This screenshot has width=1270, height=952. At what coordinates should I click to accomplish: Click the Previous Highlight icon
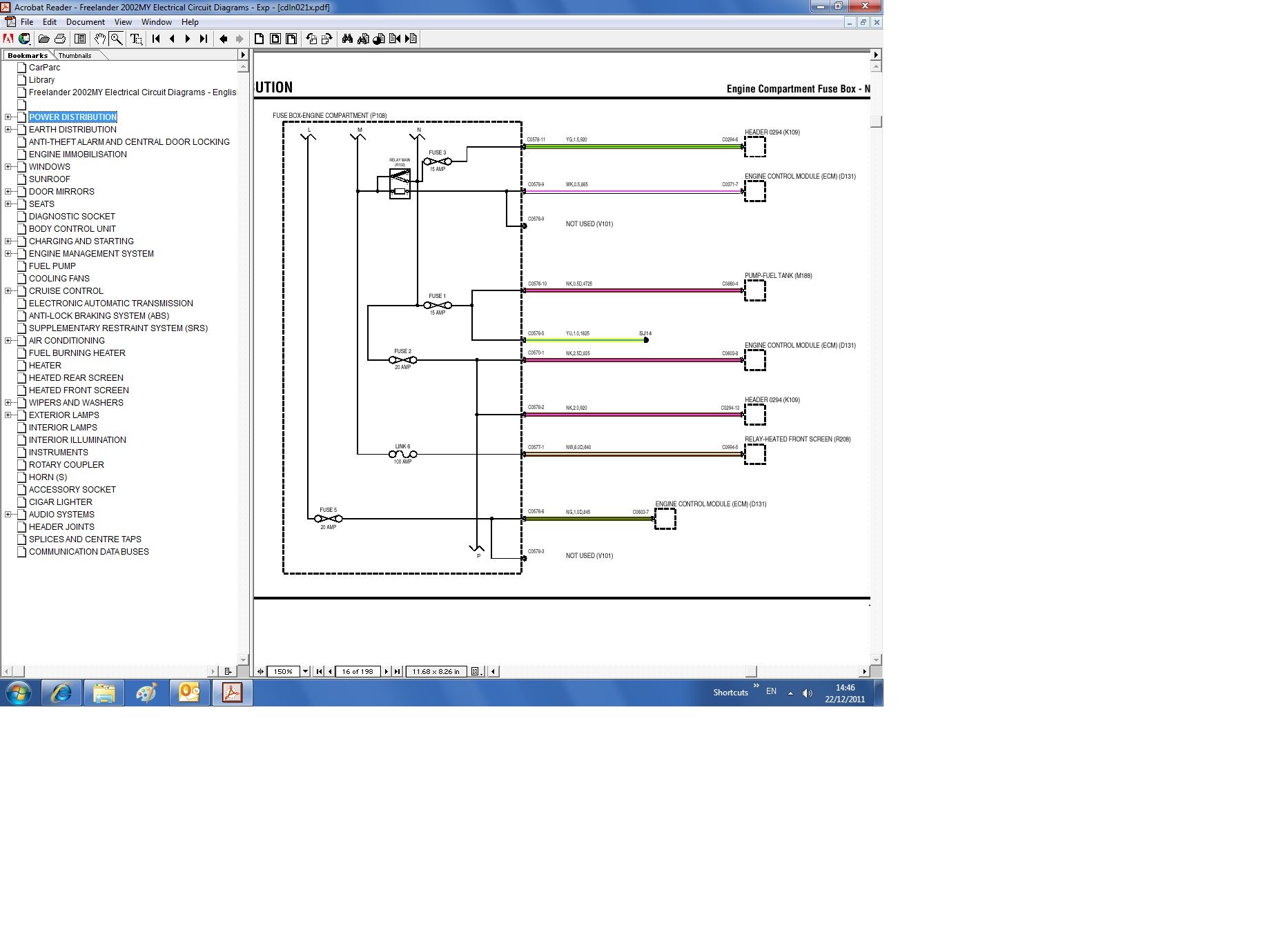click(395, 39)
